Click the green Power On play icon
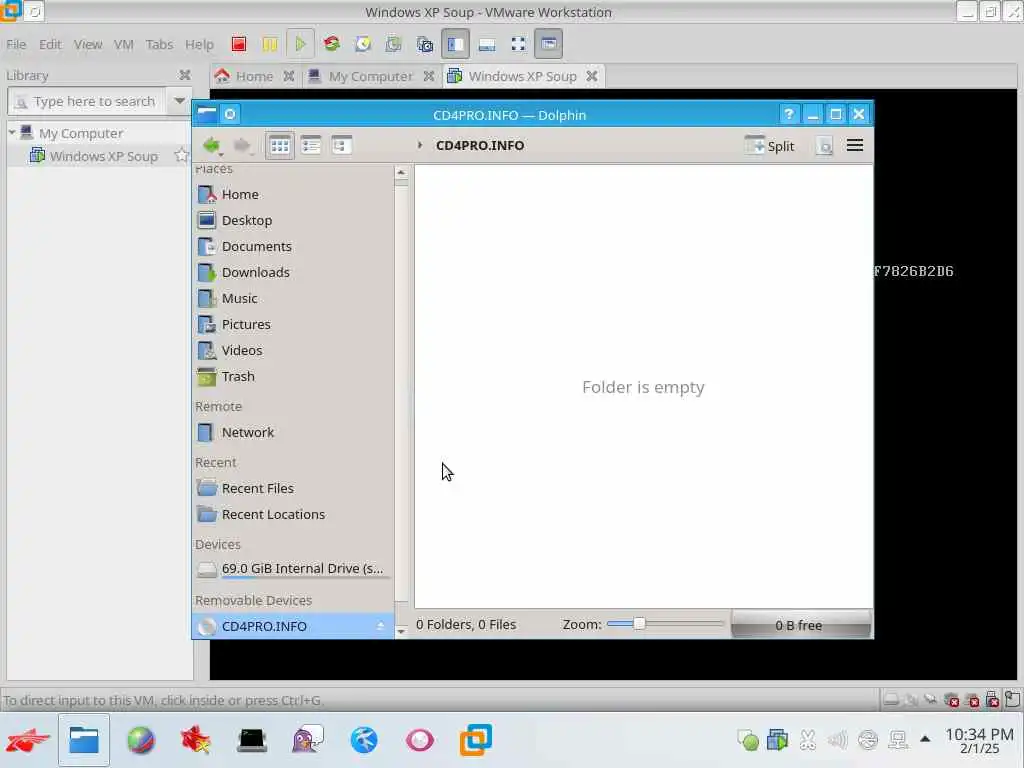The image size is (1024, 768). click(300, 44)
